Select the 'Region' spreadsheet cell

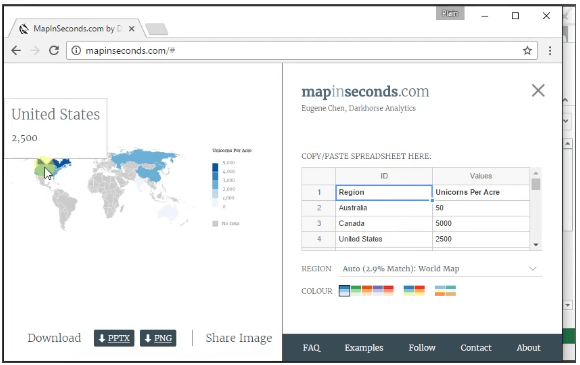(384, 192)
